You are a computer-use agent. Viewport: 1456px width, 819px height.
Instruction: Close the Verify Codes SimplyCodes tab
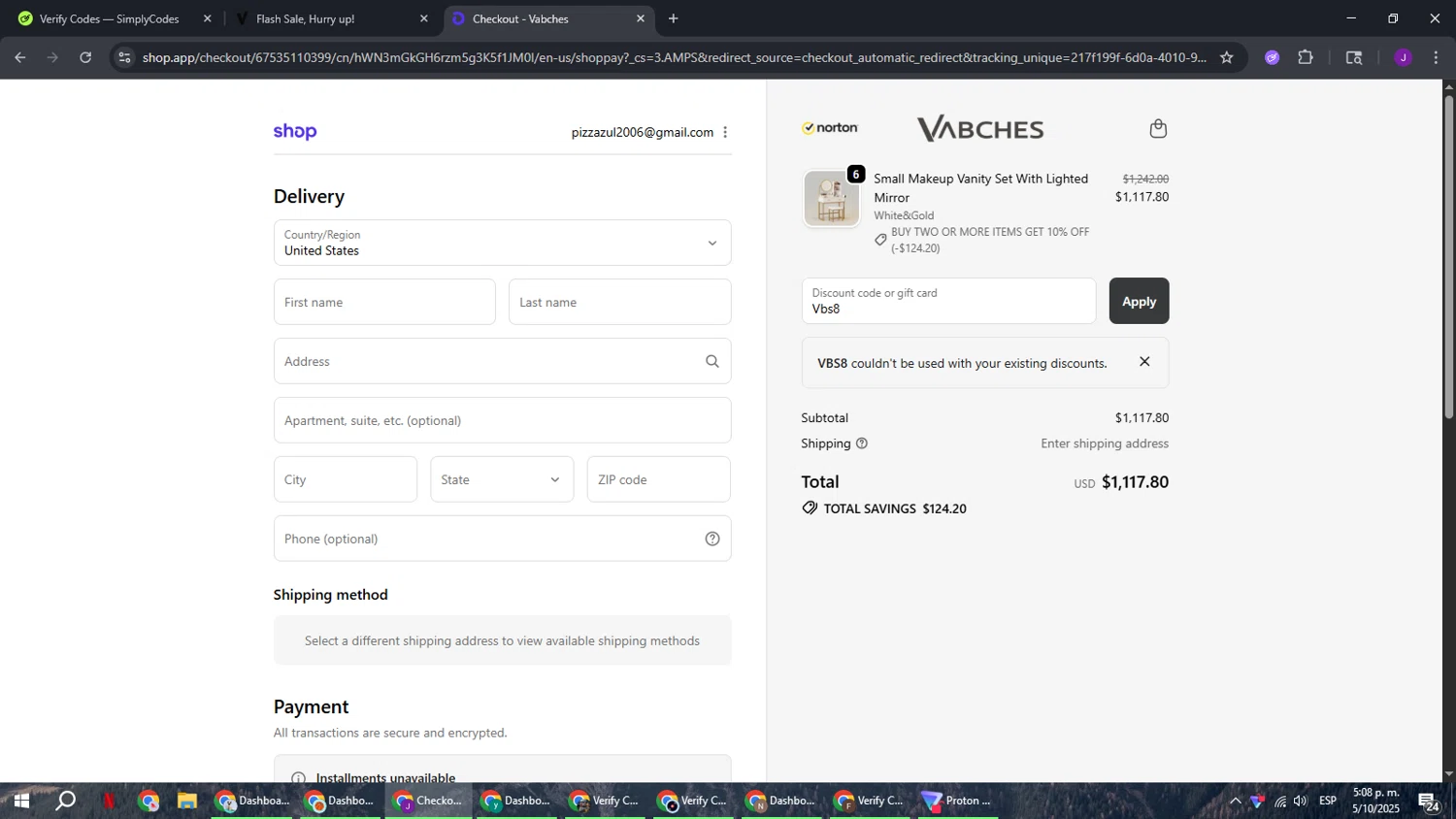[207, 18]
